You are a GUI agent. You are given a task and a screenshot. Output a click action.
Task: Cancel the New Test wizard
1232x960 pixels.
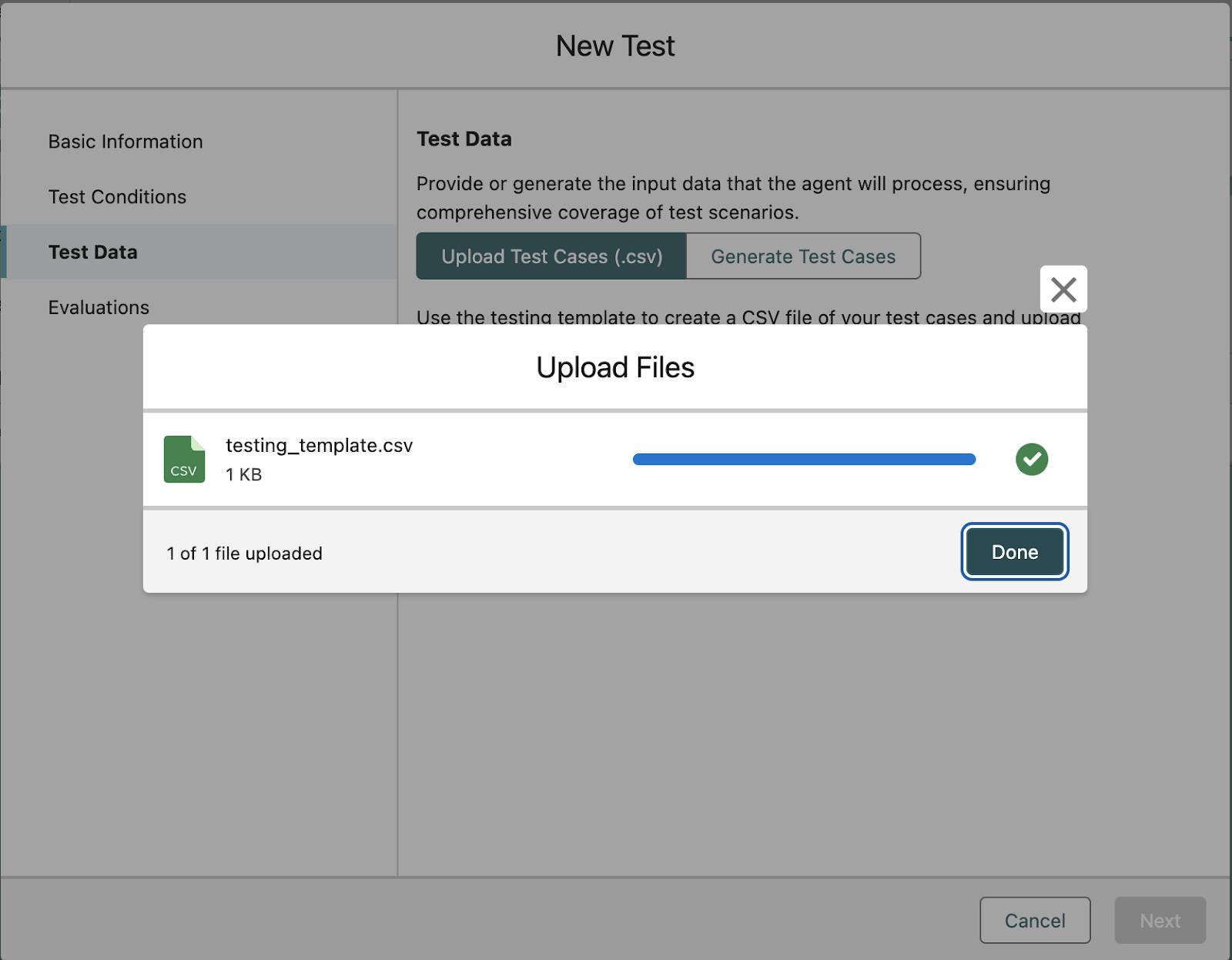1035,920
